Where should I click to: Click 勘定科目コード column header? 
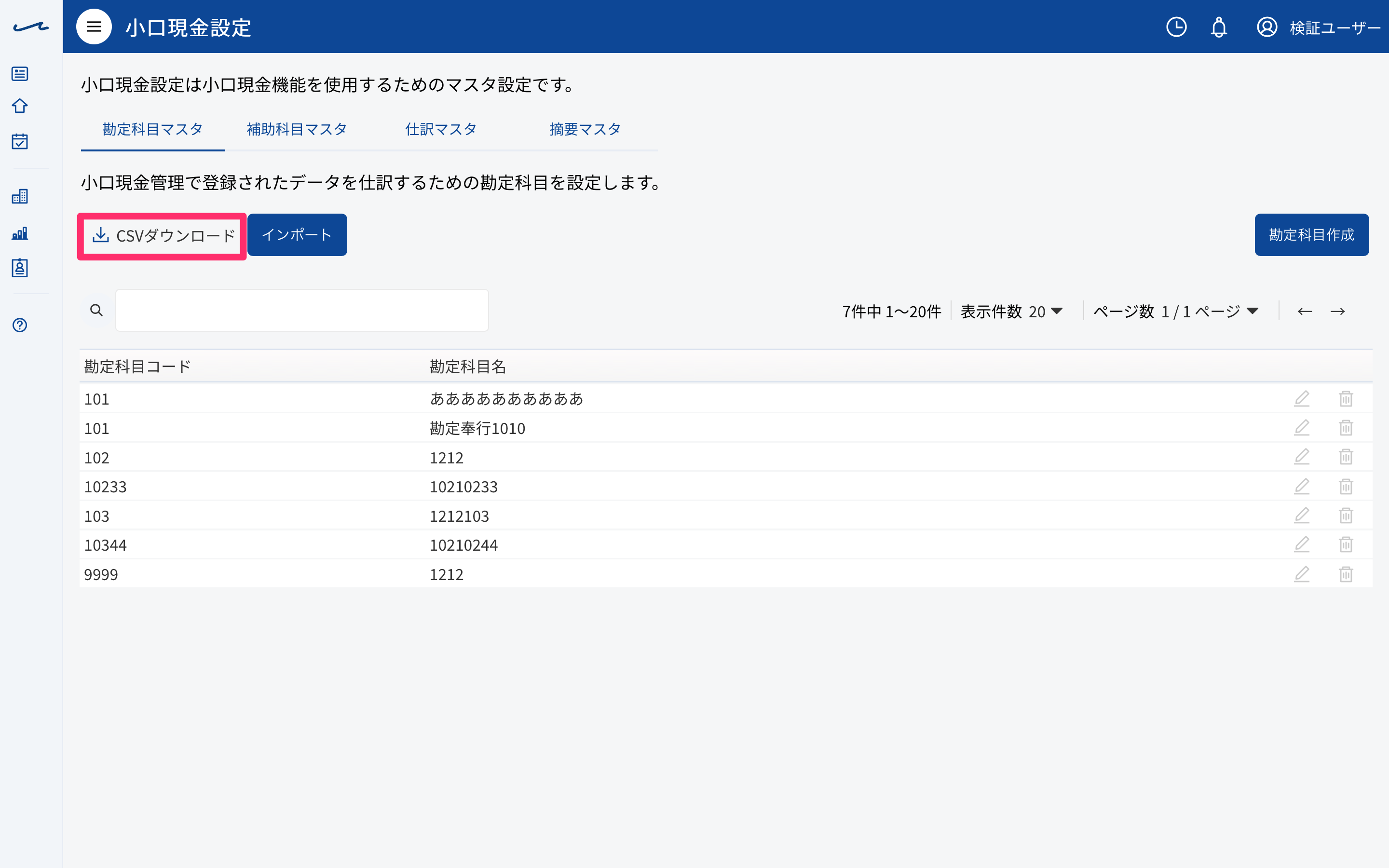click(137, 367)
